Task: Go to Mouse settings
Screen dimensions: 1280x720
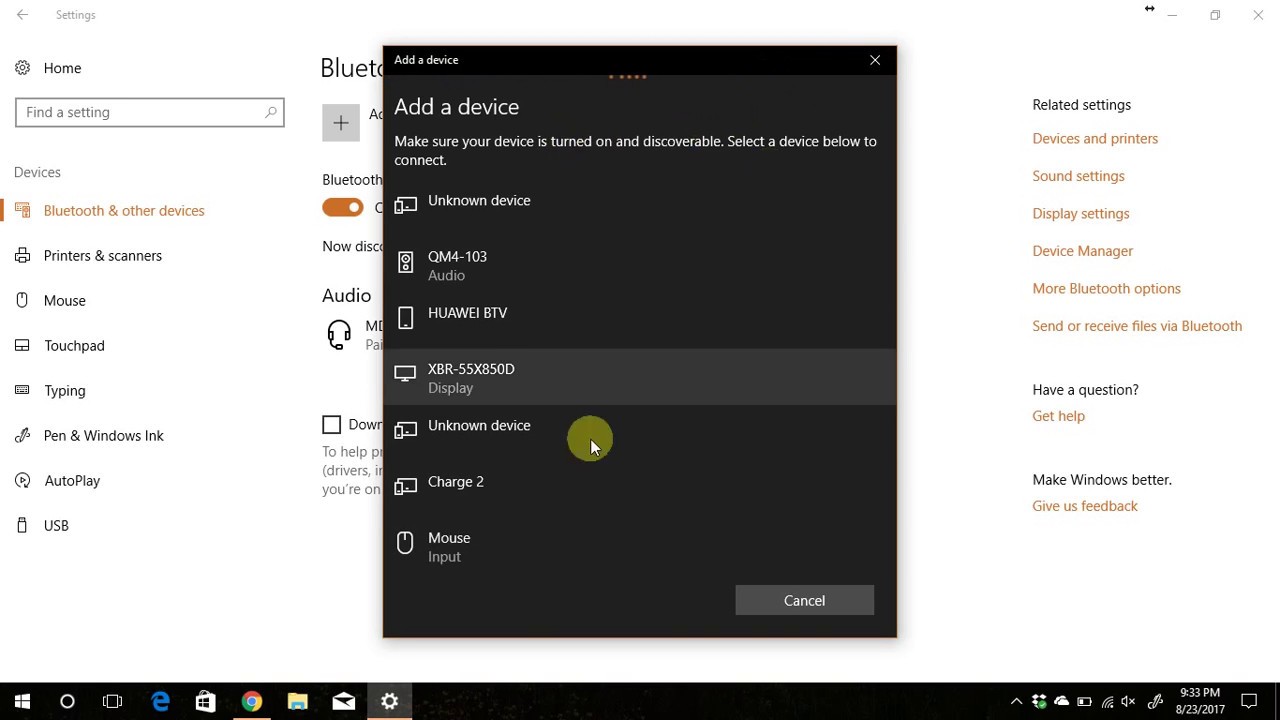Action: [x=65, y=300]
